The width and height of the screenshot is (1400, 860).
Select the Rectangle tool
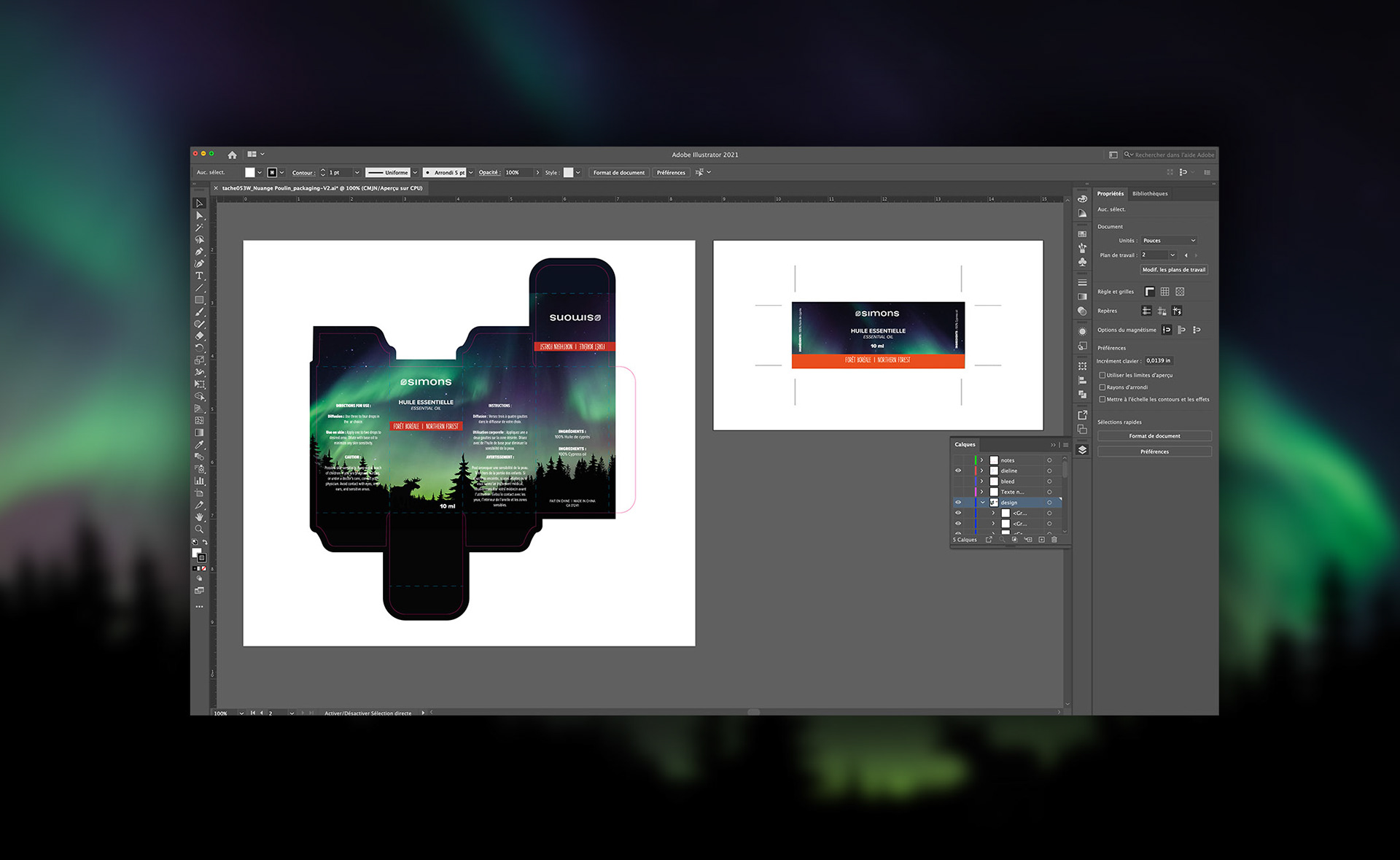coord(199,300)
